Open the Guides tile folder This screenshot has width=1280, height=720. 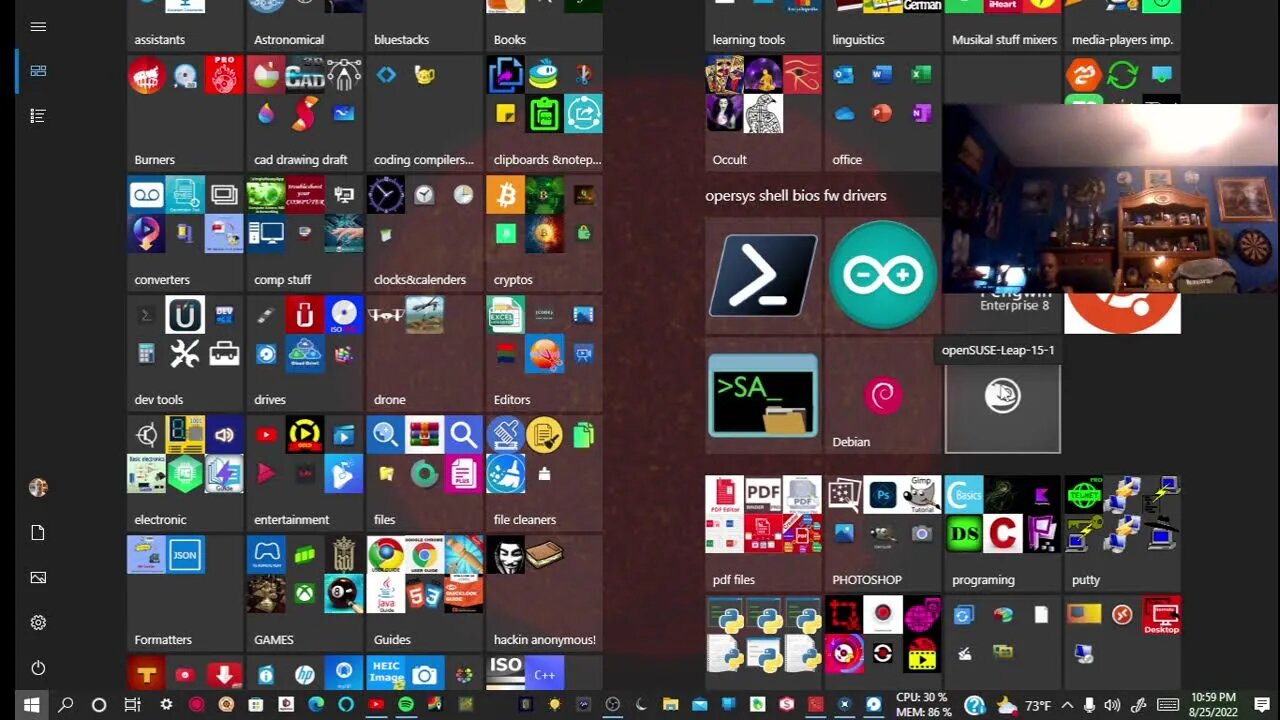(425, 592)
